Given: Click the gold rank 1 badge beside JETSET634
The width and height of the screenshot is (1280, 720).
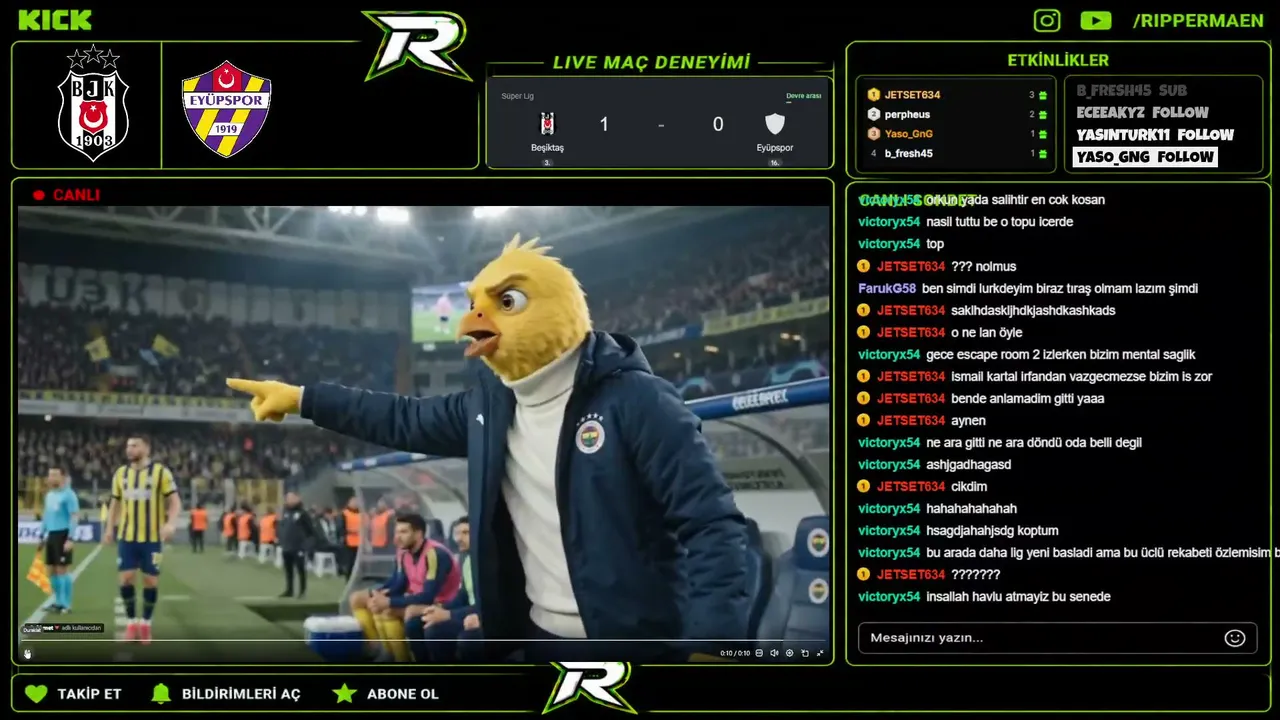Looking at the screenshot, I should click(x=873, y=94).
